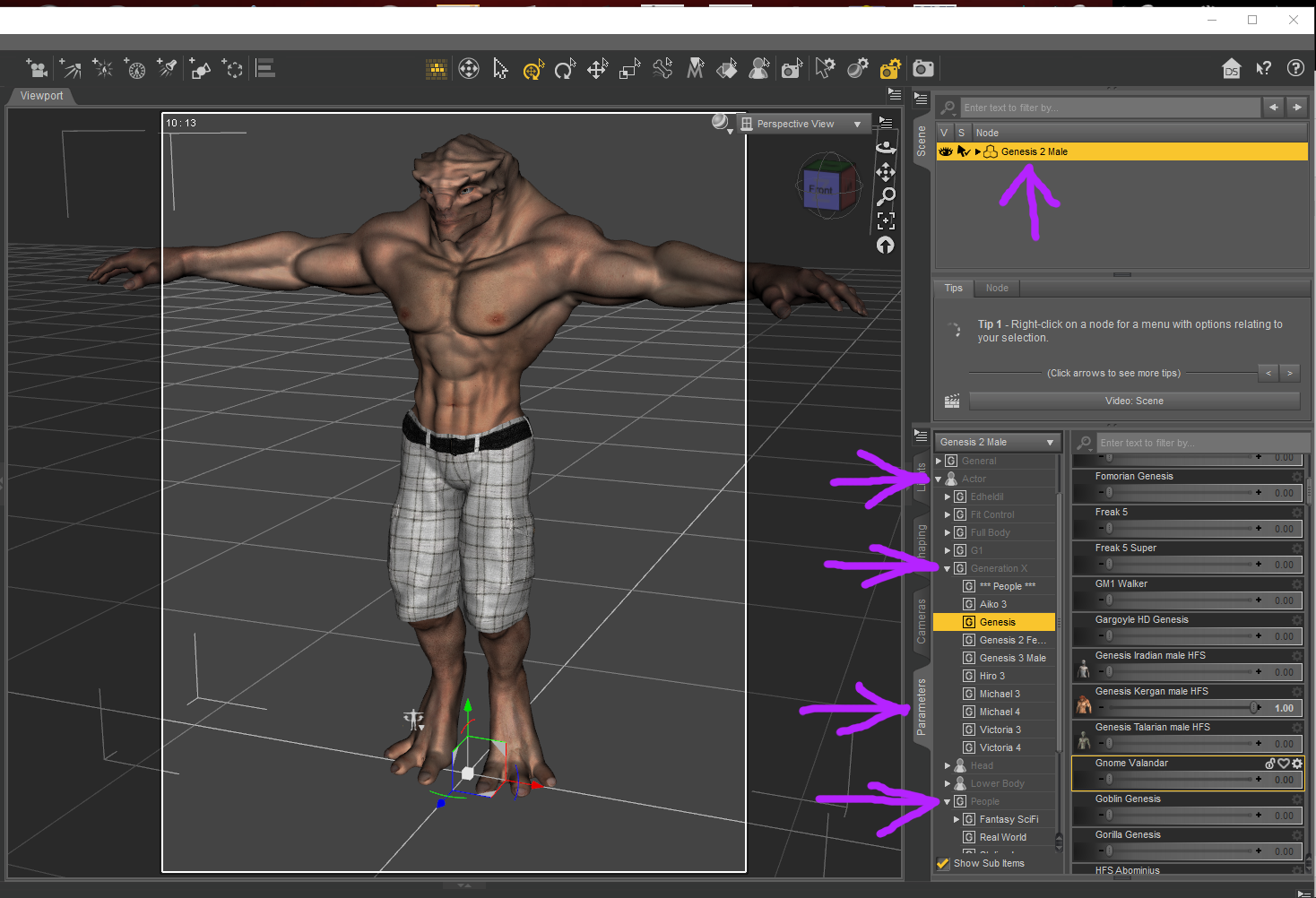This screenshot has height=898, width=1316.
Task: Click the Gnome Valandar gear settings icon
Action: click(x=1297, y=764)
